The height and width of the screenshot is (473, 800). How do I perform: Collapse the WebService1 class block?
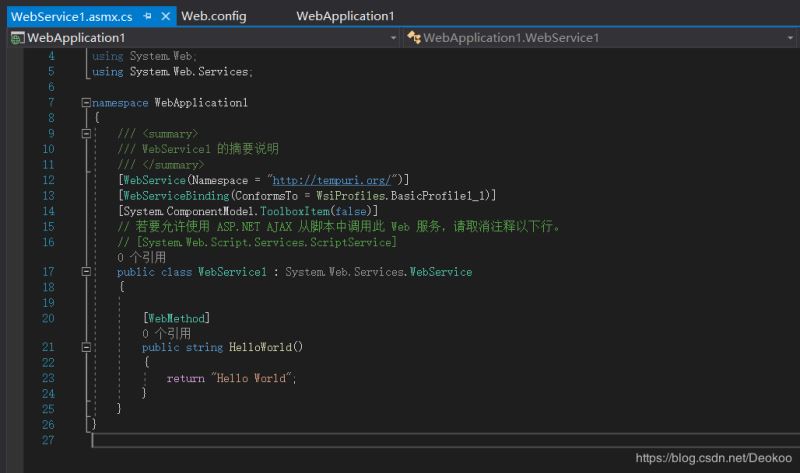click(x=86, y=271)
